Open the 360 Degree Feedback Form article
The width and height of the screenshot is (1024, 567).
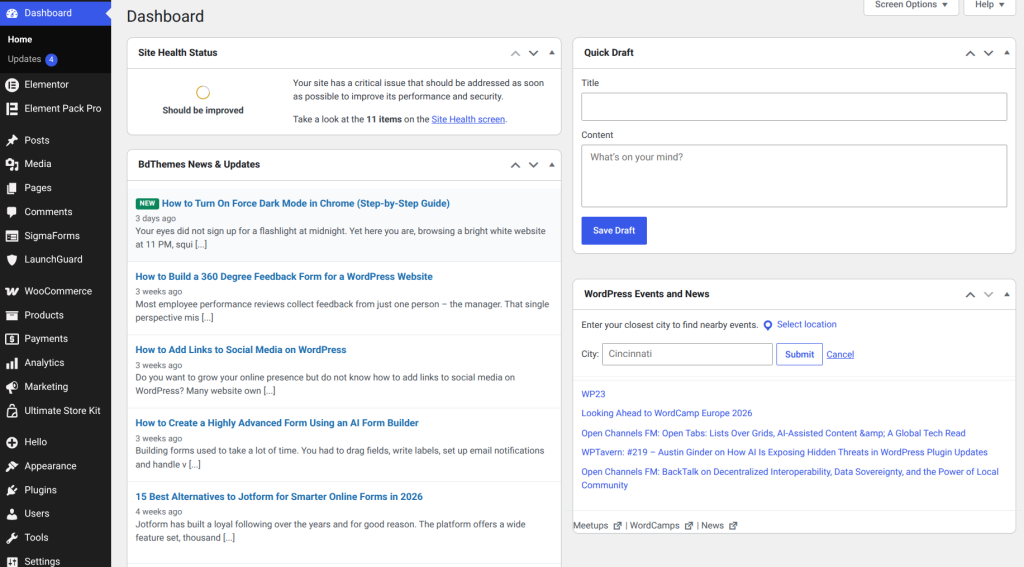tap(283, 277)
